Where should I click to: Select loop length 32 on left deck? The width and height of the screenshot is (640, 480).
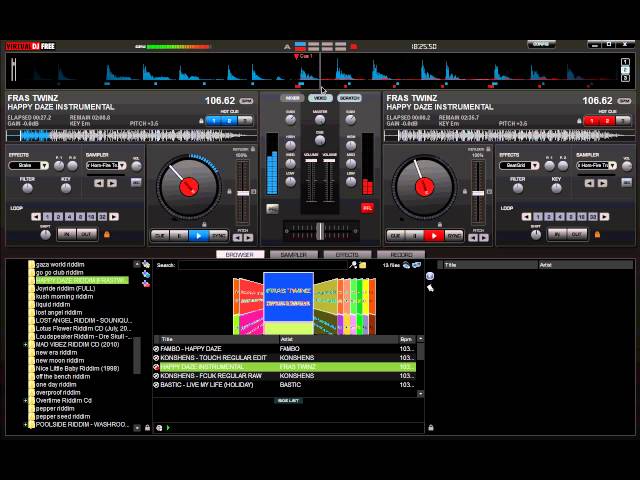point(102,217)
